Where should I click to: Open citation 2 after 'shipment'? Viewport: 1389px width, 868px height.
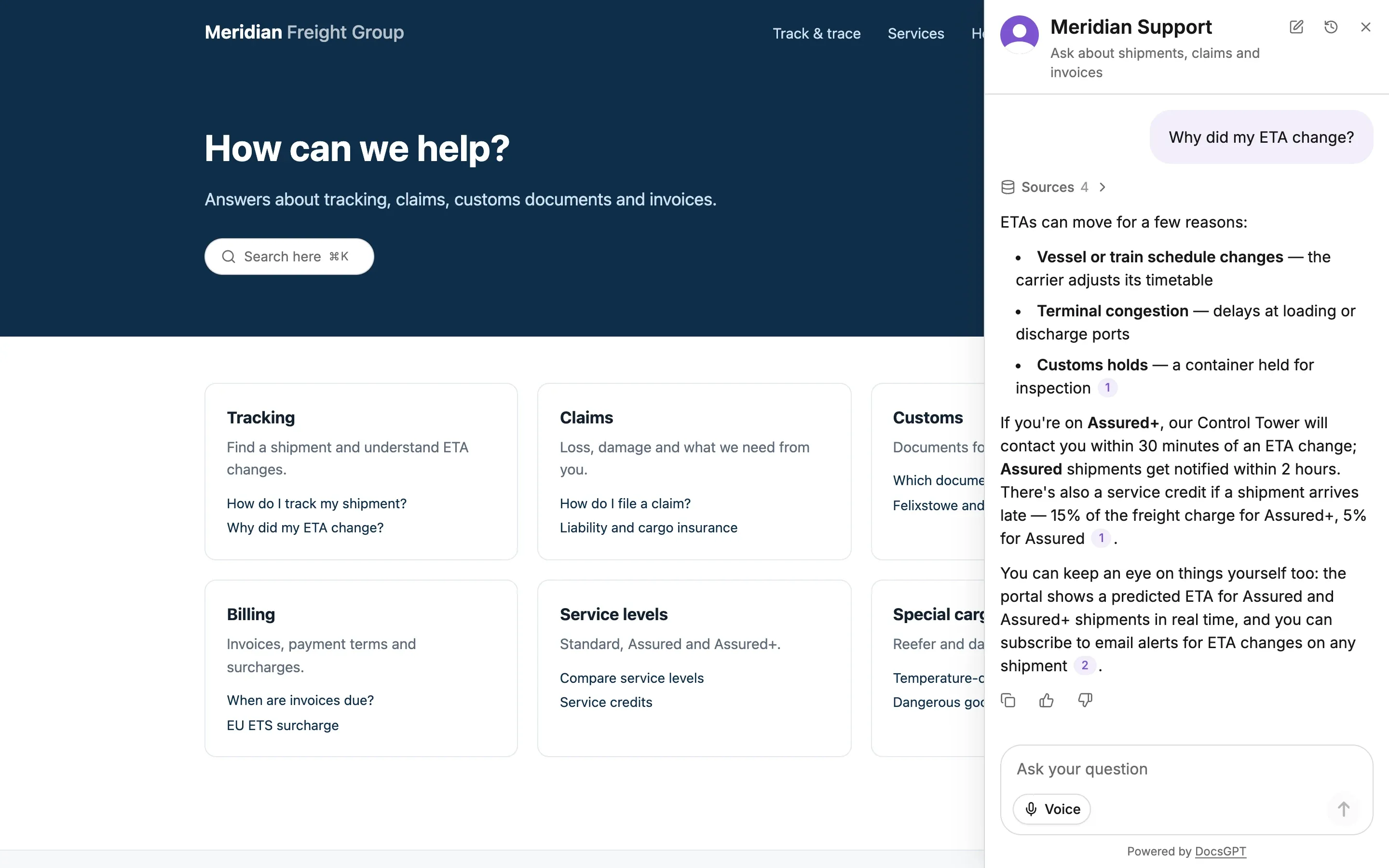(x=1084, y=665)
